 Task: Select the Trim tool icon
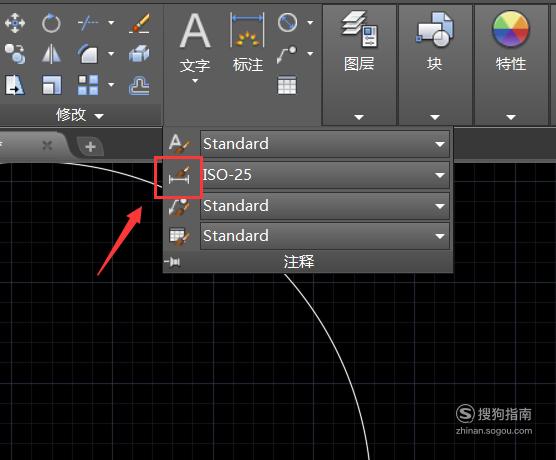88,23
